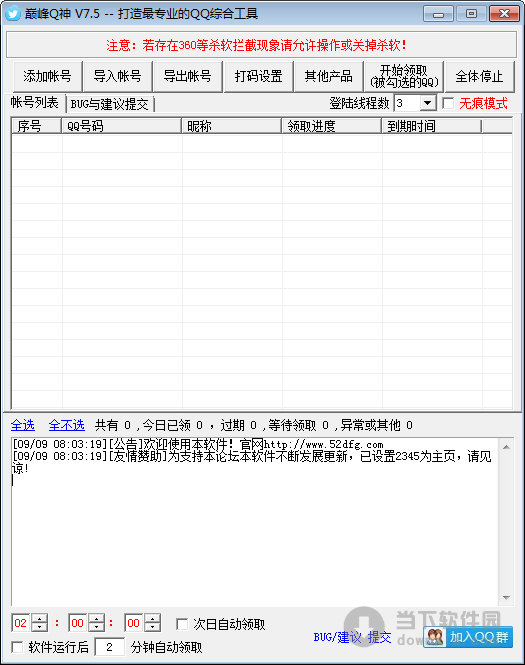The height and width of the screenshot is (665, 525).
Task: Minimize the window
Action: click(x=438, y=14)
